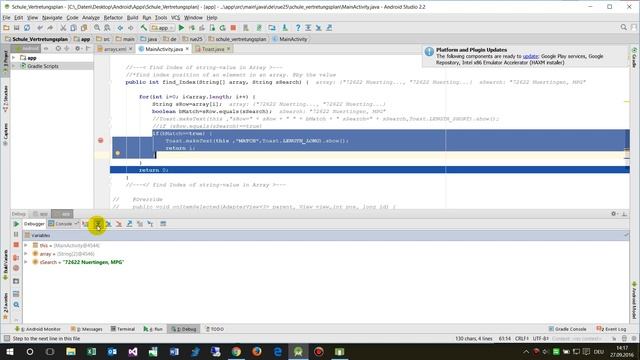Screen dimensions: 640x360
Task: Click the Step Out debugger icon
Action: (x=129, y=224)
